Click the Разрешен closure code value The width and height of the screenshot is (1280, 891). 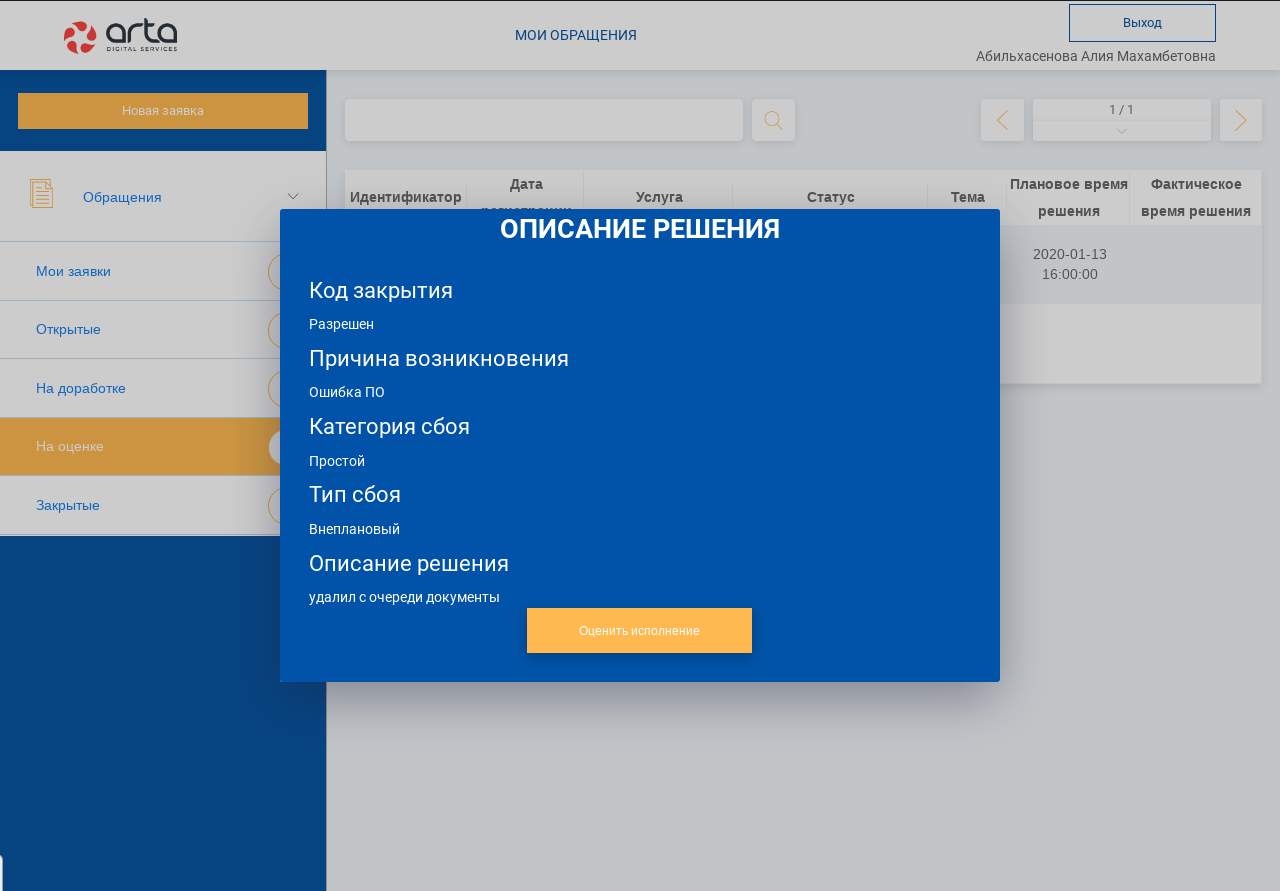(341, 325)
